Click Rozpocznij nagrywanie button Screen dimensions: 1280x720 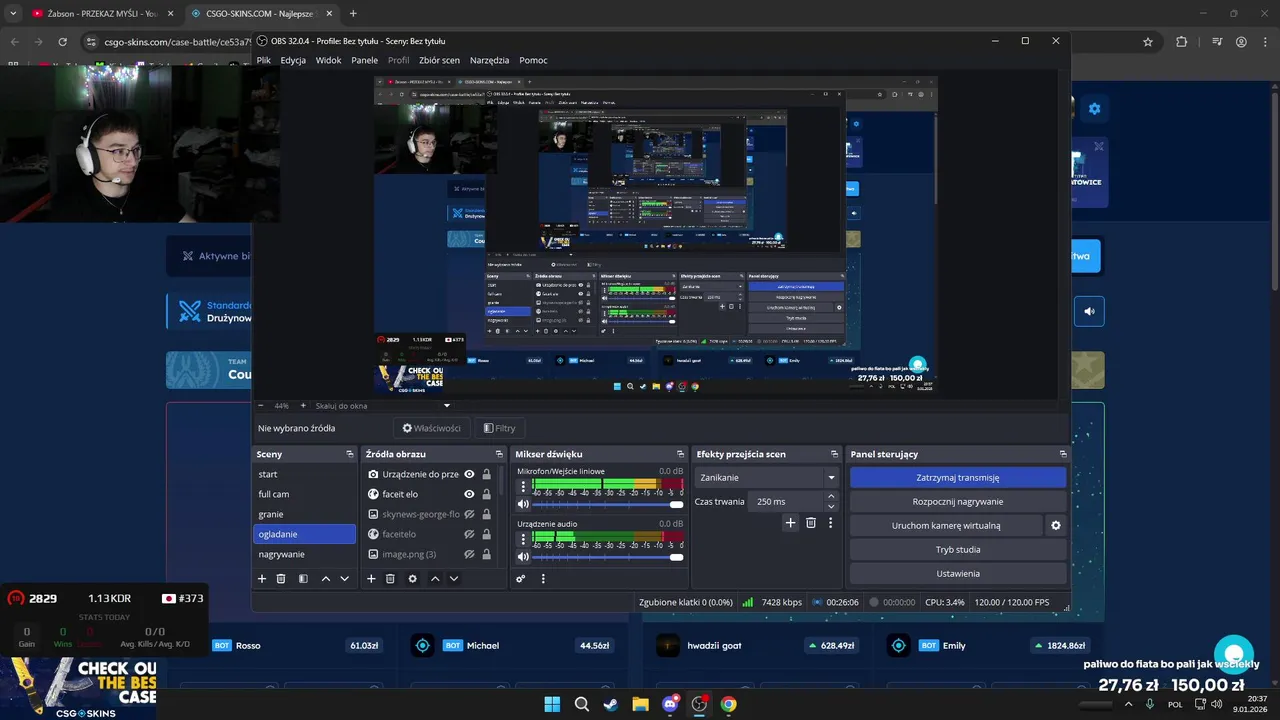tap(957, 501)
